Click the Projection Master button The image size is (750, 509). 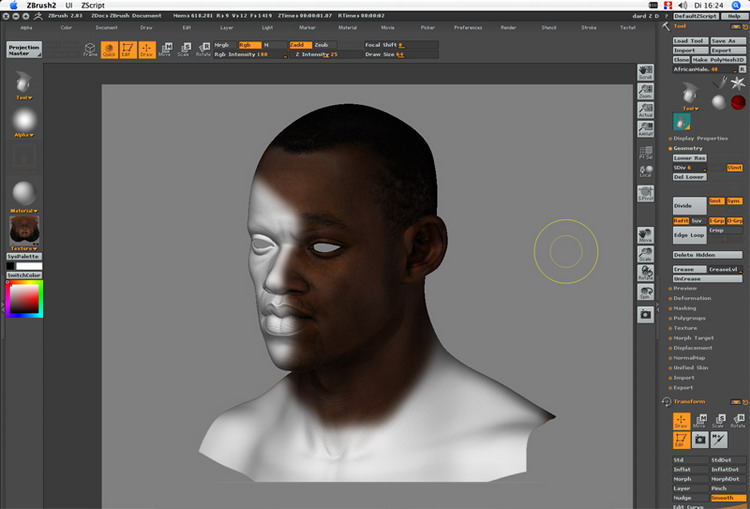point(25,49)
